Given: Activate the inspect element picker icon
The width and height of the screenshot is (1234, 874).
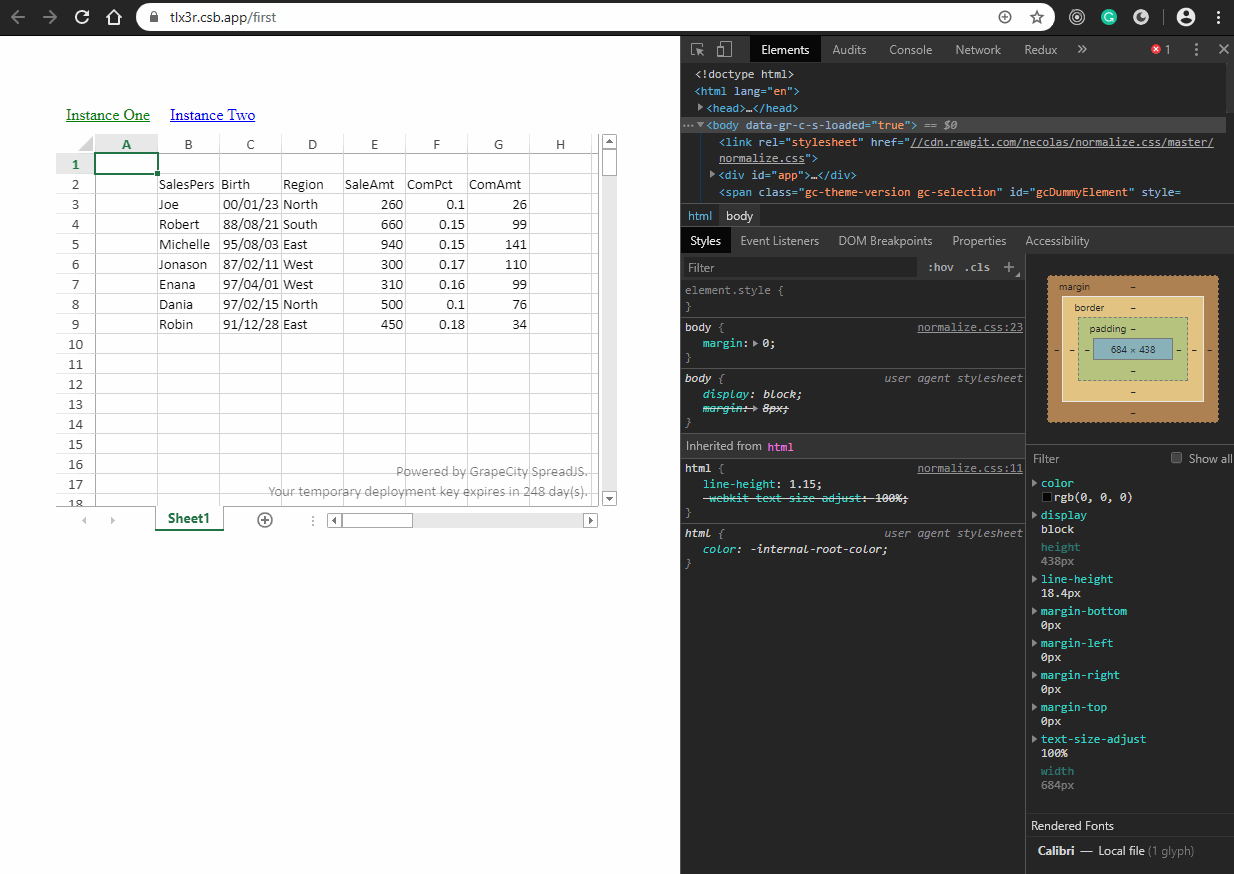Looking at the screenshot, I should point(698,49).
